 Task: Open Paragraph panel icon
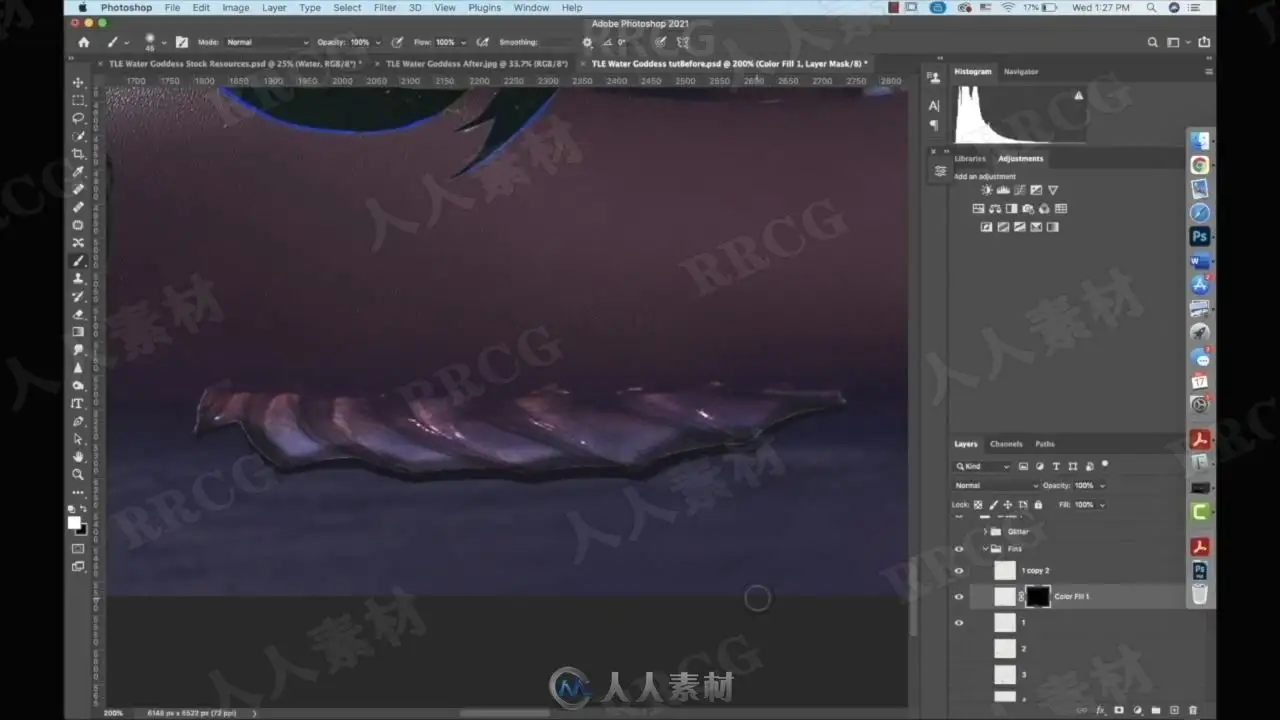(x=934, y=125)
